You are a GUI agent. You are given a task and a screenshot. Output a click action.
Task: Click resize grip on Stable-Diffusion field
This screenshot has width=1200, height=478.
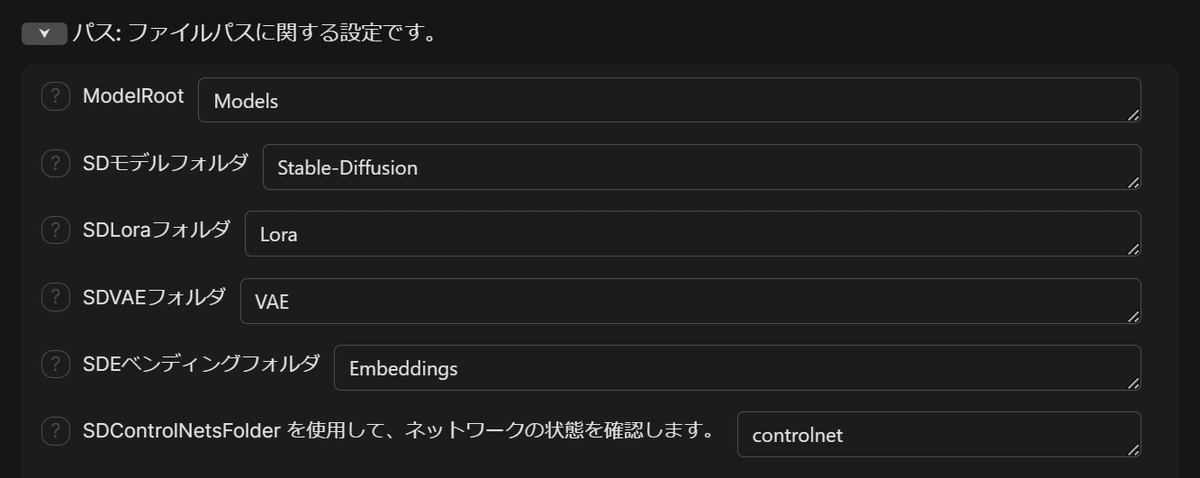[x=1133, y=182]
